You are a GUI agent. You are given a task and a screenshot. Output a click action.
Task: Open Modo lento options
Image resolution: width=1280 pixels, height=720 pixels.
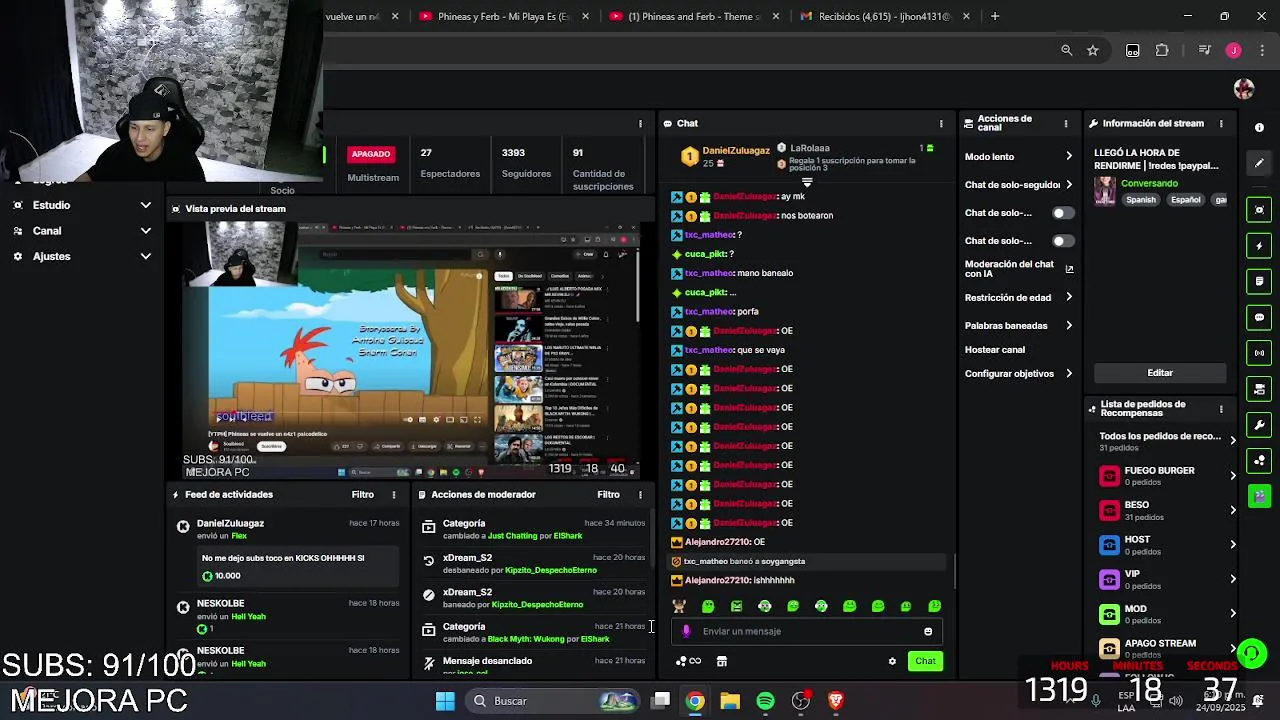click(1018, 157)
